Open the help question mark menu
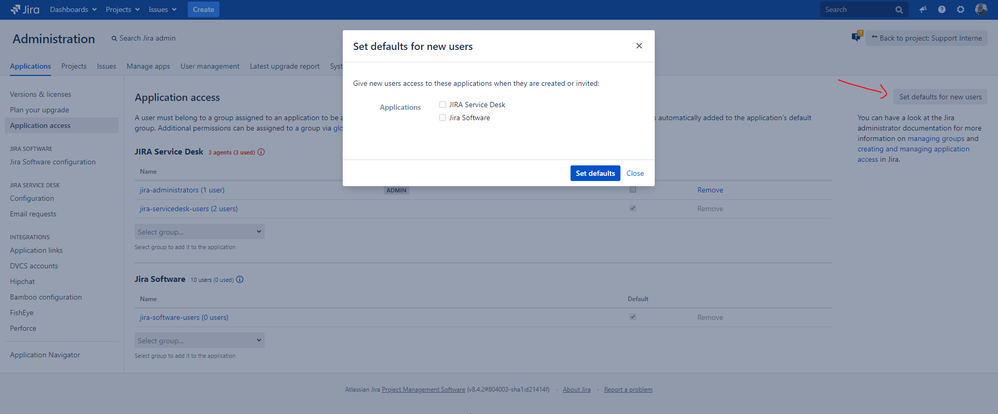 (941, 10)
